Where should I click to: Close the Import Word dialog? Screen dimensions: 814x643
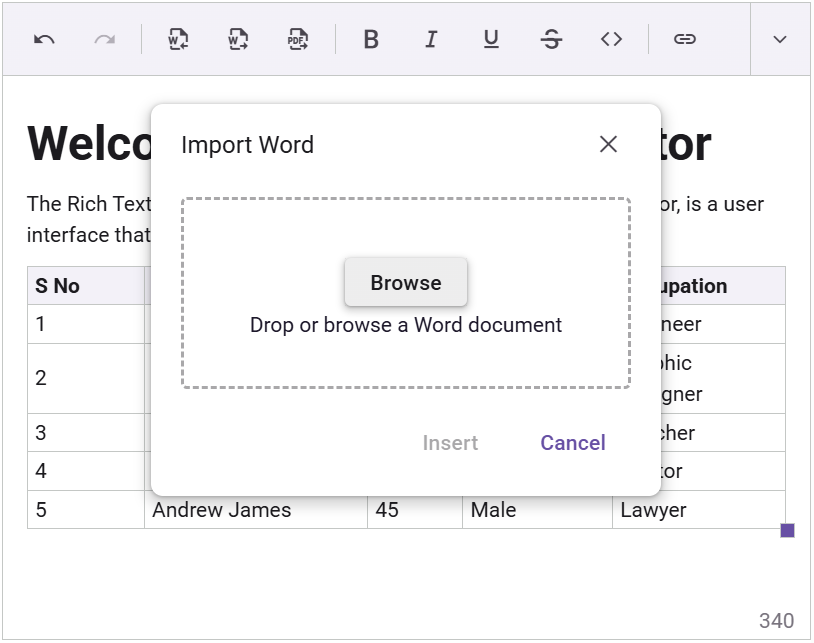pos(608,144)
